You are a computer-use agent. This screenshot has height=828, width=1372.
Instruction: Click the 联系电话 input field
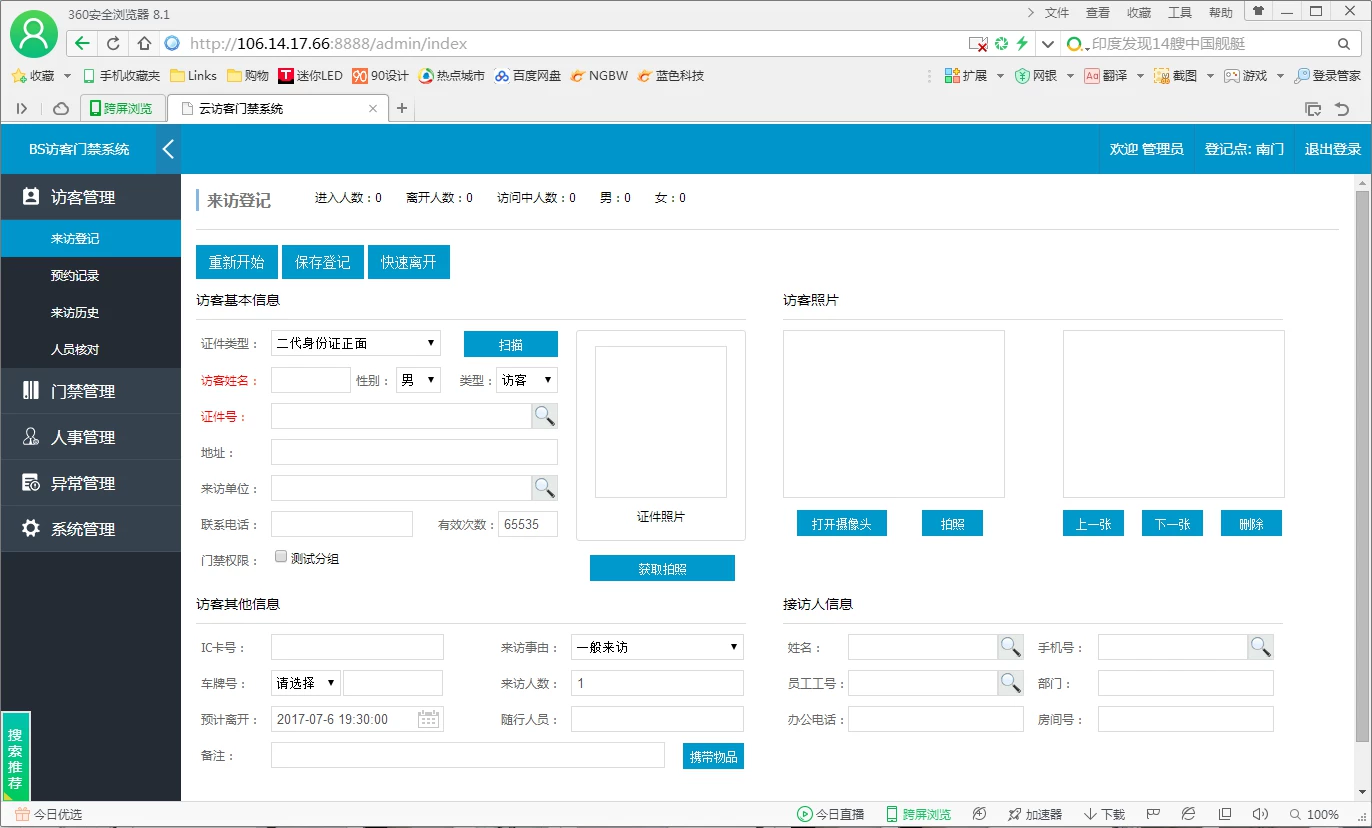pos(342,524)
